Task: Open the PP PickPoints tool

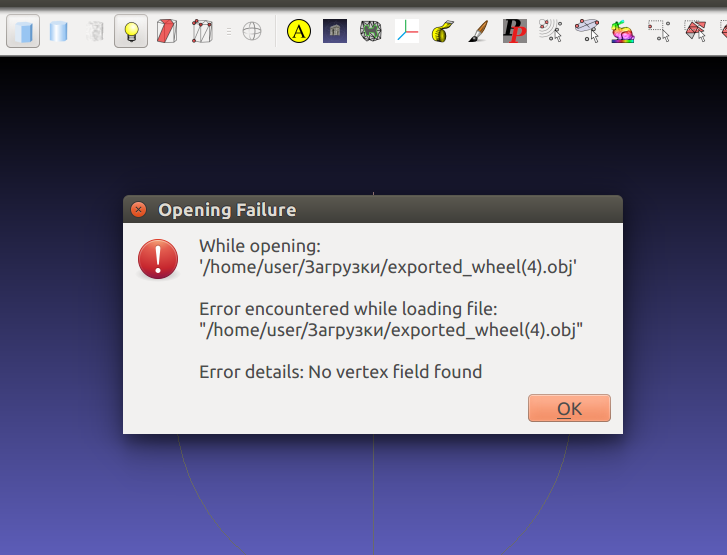Action: pyautogui.click(x=515, y=32)
